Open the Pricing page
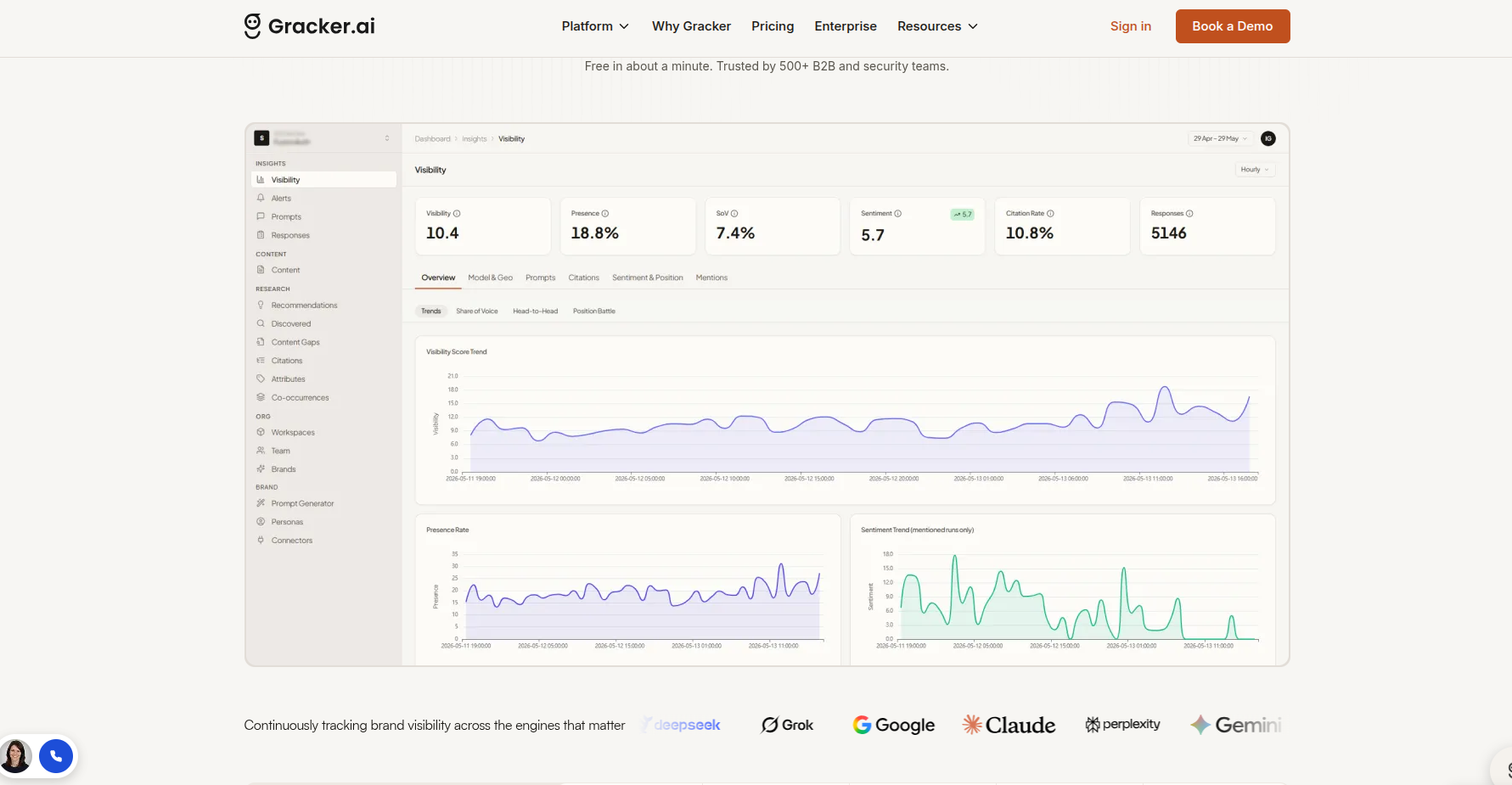 (x=773, y=26)
